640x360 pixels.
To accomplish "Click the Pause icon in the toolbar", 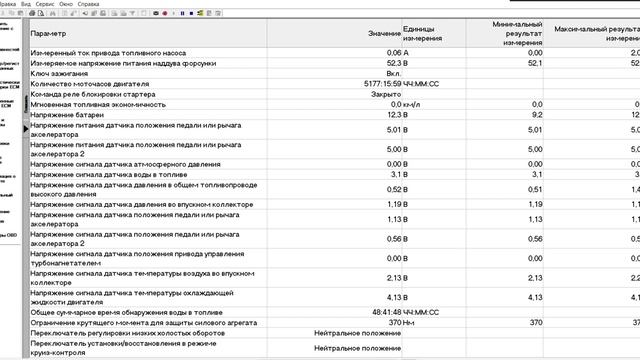I will pyautogui.click(x=182, y=13).
